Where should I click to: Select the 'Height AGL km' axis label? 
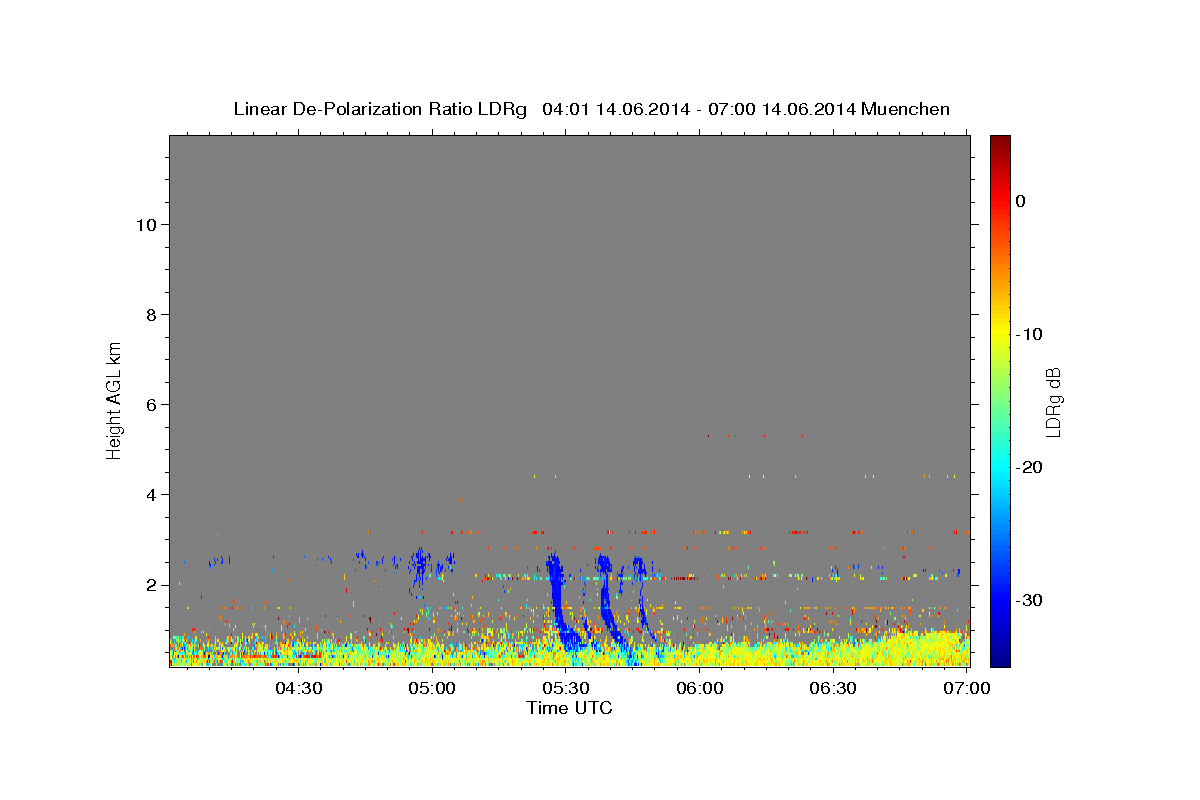[x=115, y=399]
